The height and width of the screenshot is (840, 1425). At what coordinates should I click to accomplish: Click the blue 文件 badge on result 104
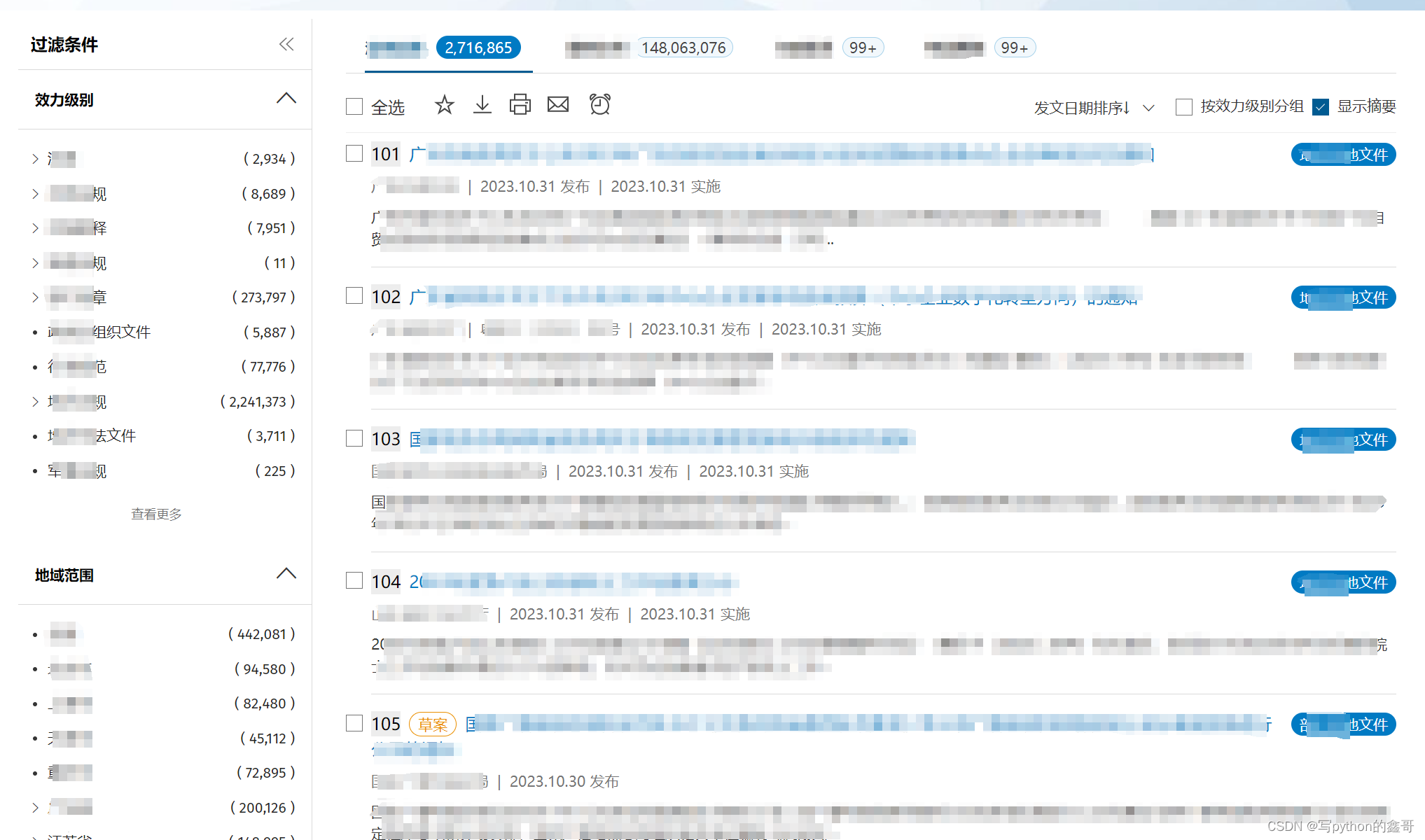1343,582
